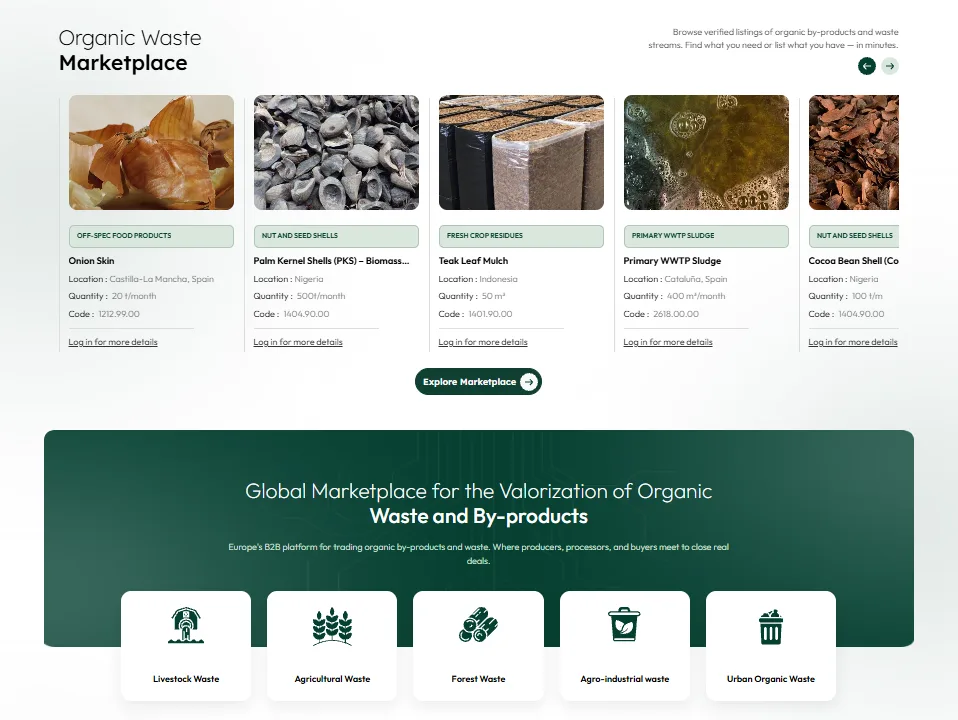The width and height of the screenshot is (958, 720).
Task: Click the quantity value '500t/month'
Action: click(321, 296)
